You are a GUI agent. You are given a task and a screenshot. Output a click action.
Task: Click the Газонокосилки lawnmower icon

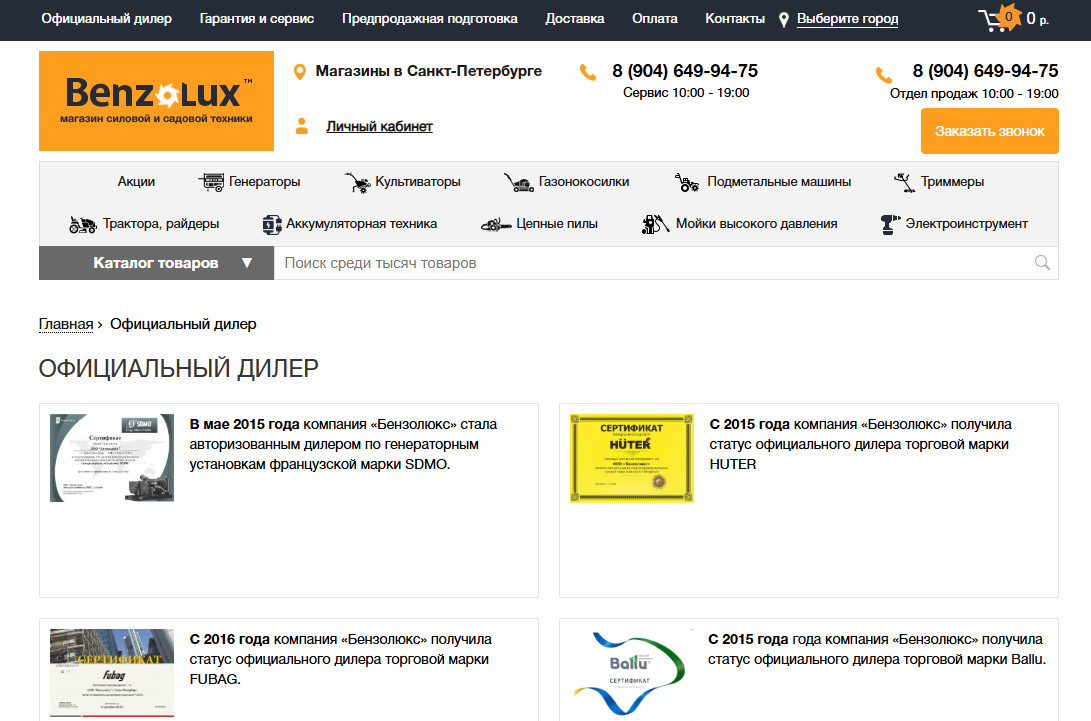pyautogui.click(x=519, y=183)
